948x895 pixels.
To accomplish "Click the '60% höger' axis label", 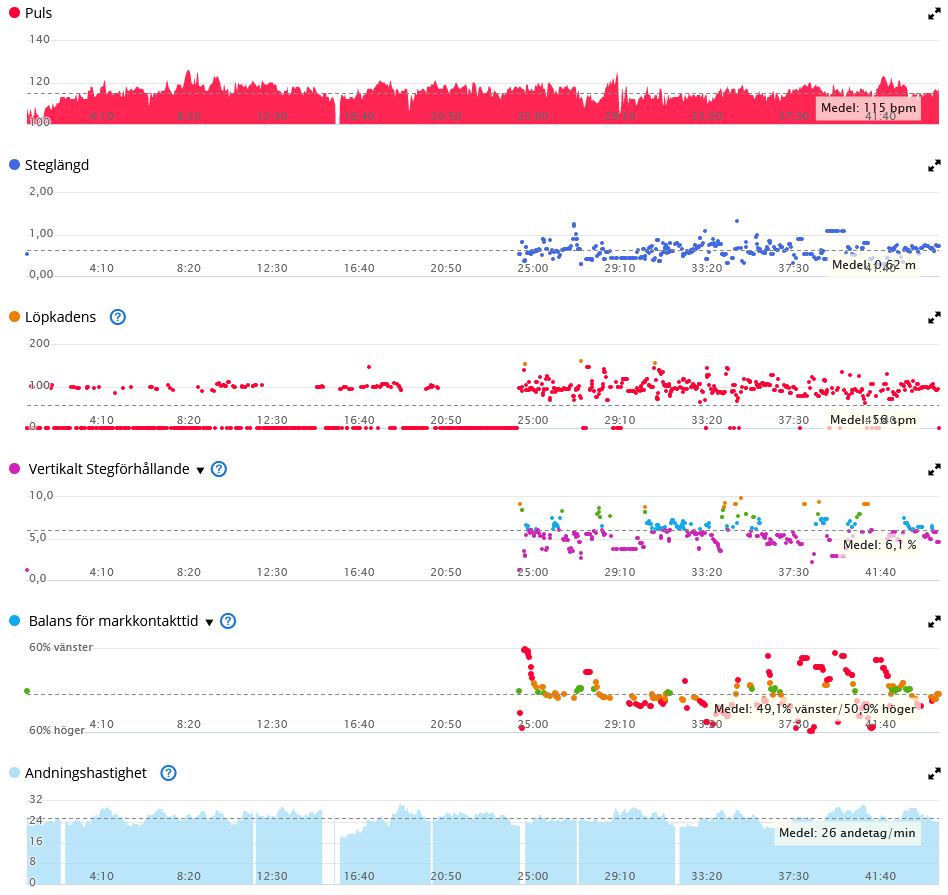I will click(x=57, y=731).
